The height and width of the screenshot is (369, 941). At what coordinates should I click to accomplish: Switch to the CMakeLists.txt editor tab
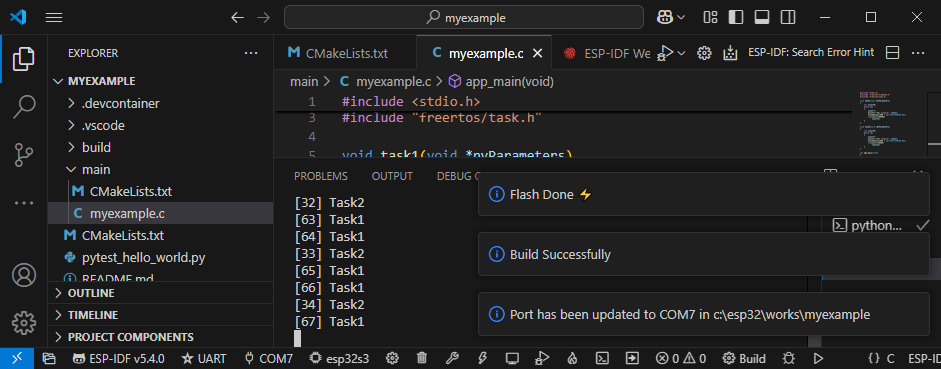[x=345, y=53]
